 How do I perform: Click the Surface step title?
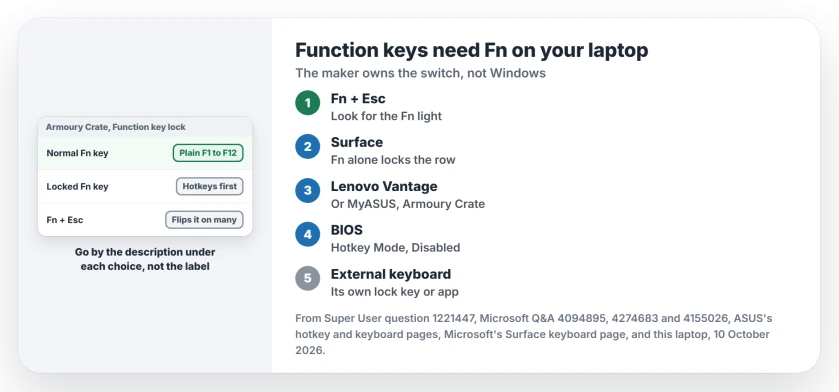click(357, 142)
